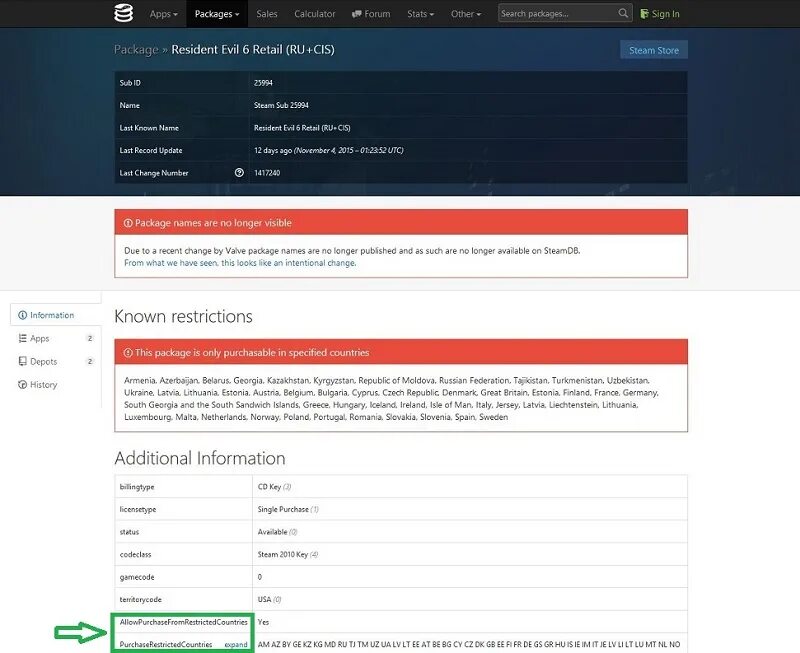
Task: Open the Steam Store button
Action: click(x=654, y=49)
